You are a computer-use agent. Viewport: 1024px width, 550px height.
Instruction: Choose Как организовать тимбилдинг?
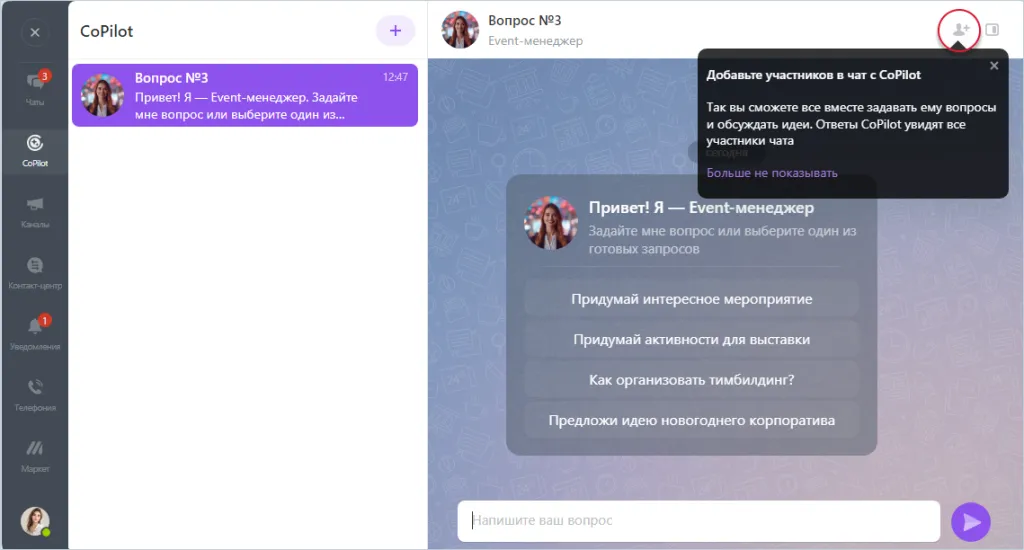pyautogui.click(x=692, y=380)
